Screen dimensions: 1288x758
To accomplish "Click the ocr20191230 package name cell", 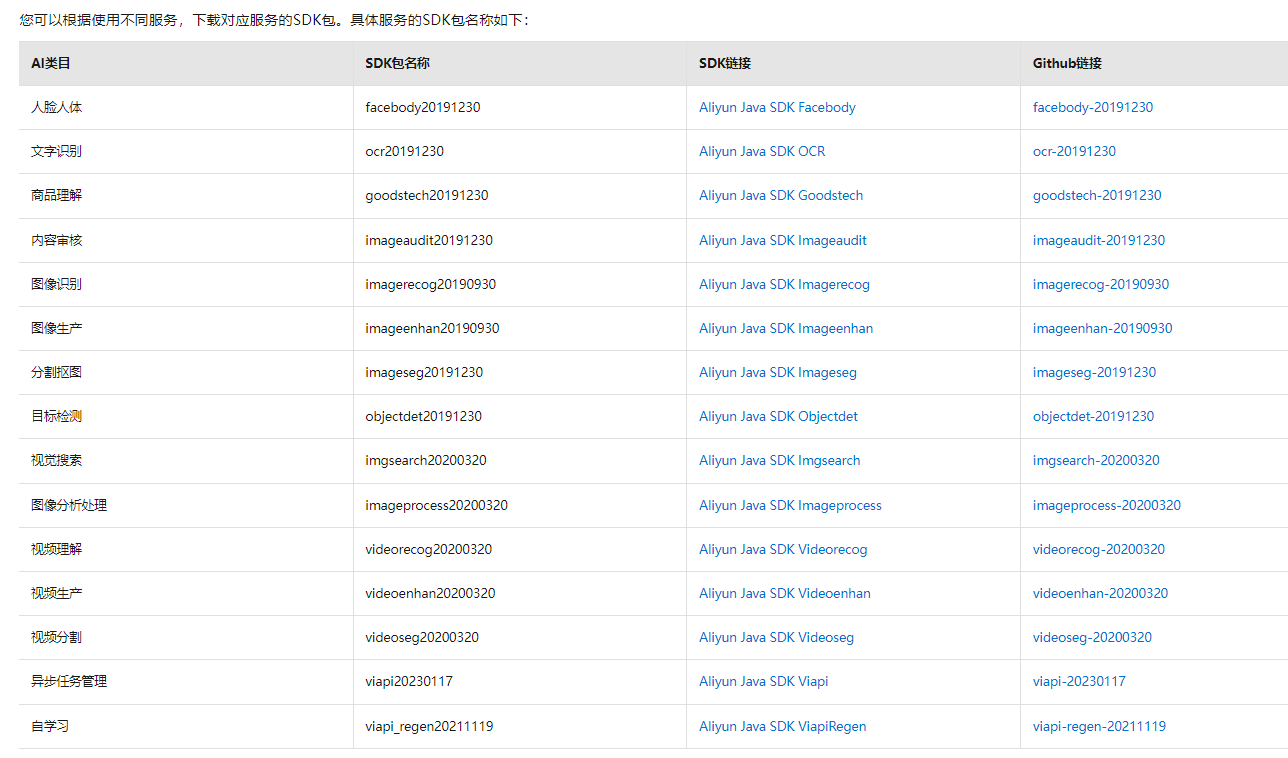I will (x=519, y=151).
